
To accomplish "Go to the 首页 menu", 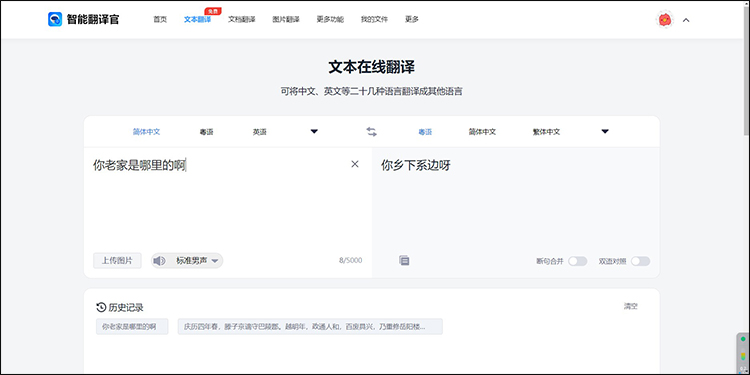I will tap(160, 20).
